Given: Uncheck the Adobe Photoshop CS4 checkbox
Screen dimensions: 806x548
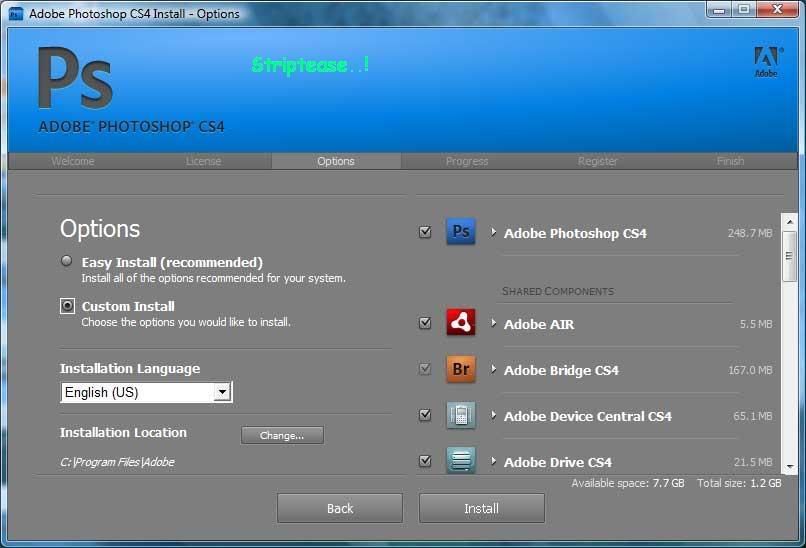Looking at the screenshot, I should 425,232.
